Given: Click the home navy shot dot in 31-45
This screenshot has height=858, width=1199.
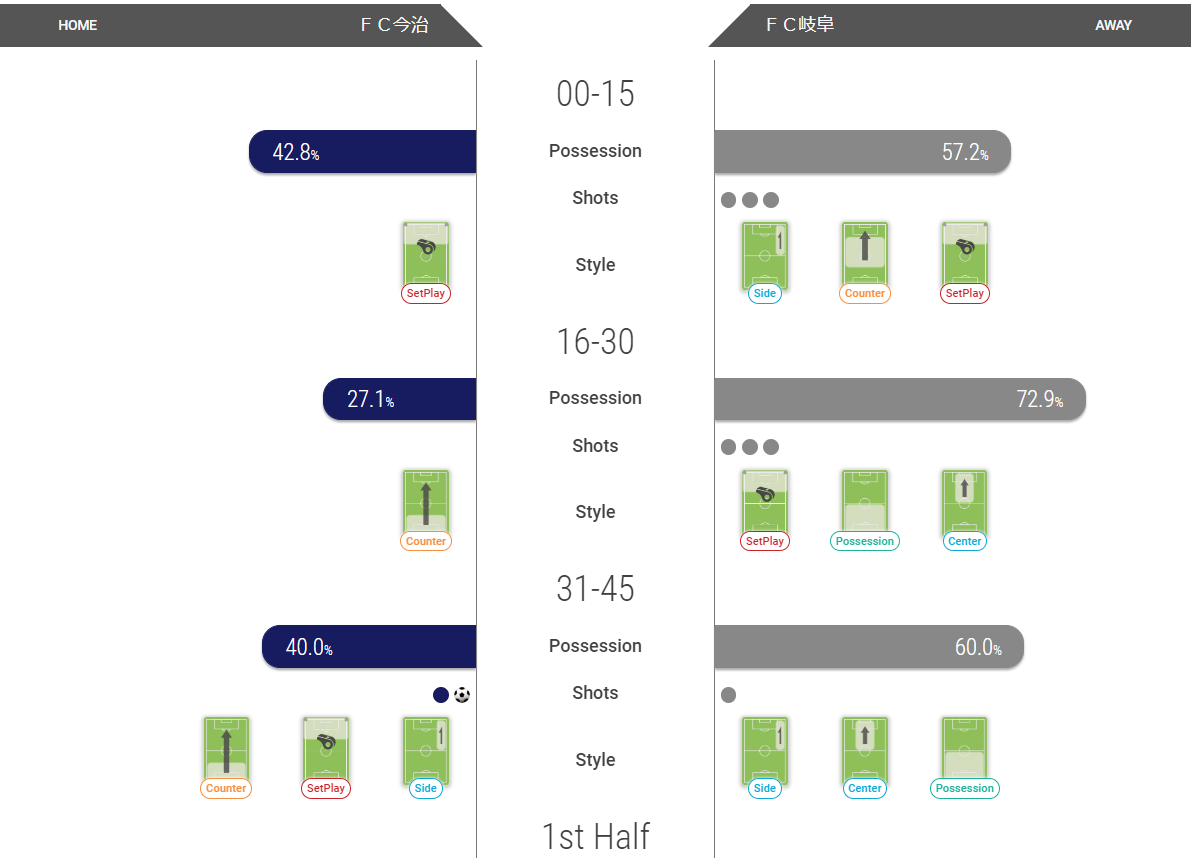Looking at the screenshot, I should click(x=440, y=694).
